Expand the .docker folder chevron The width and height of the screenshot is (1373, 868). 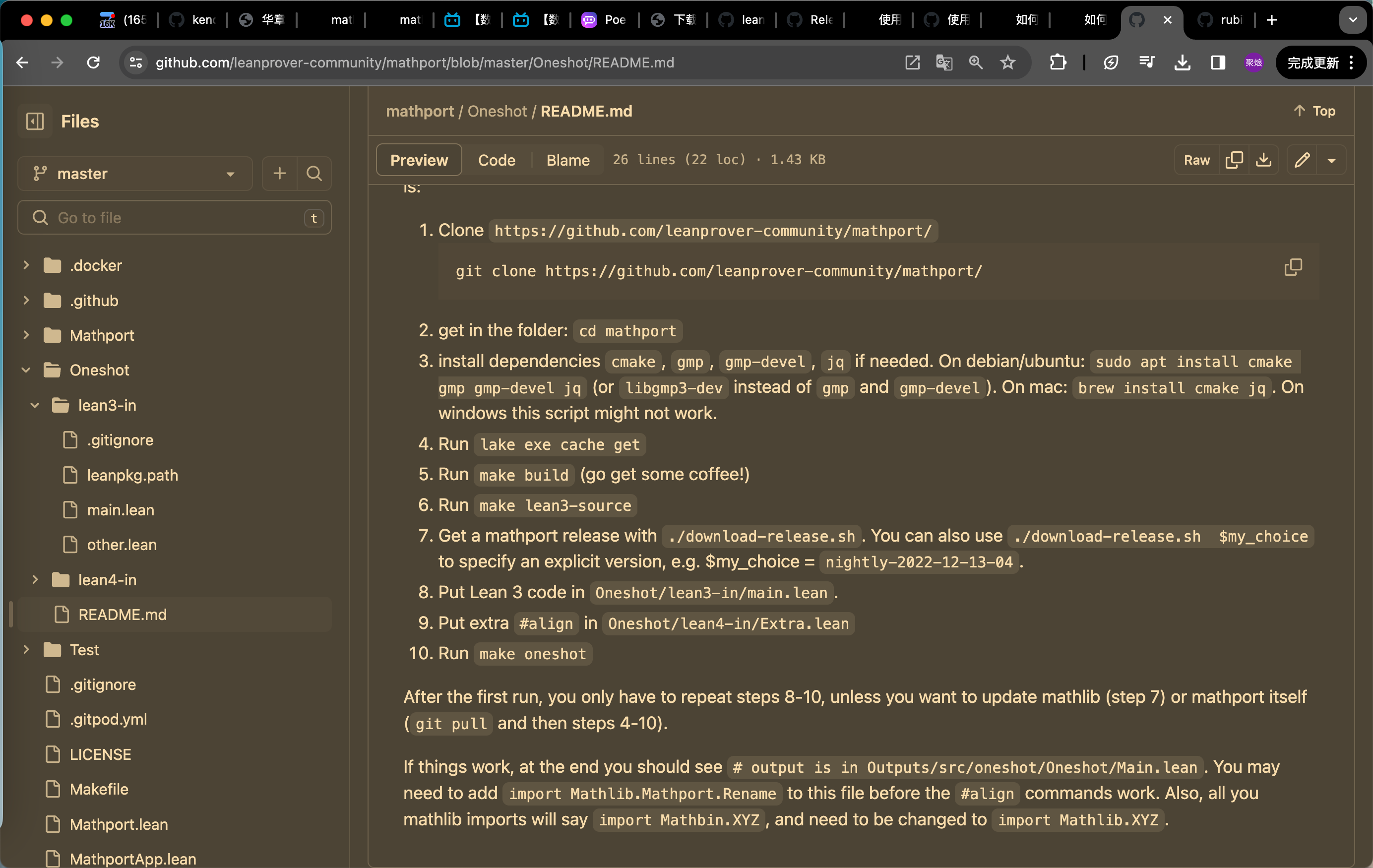point(26,265)
